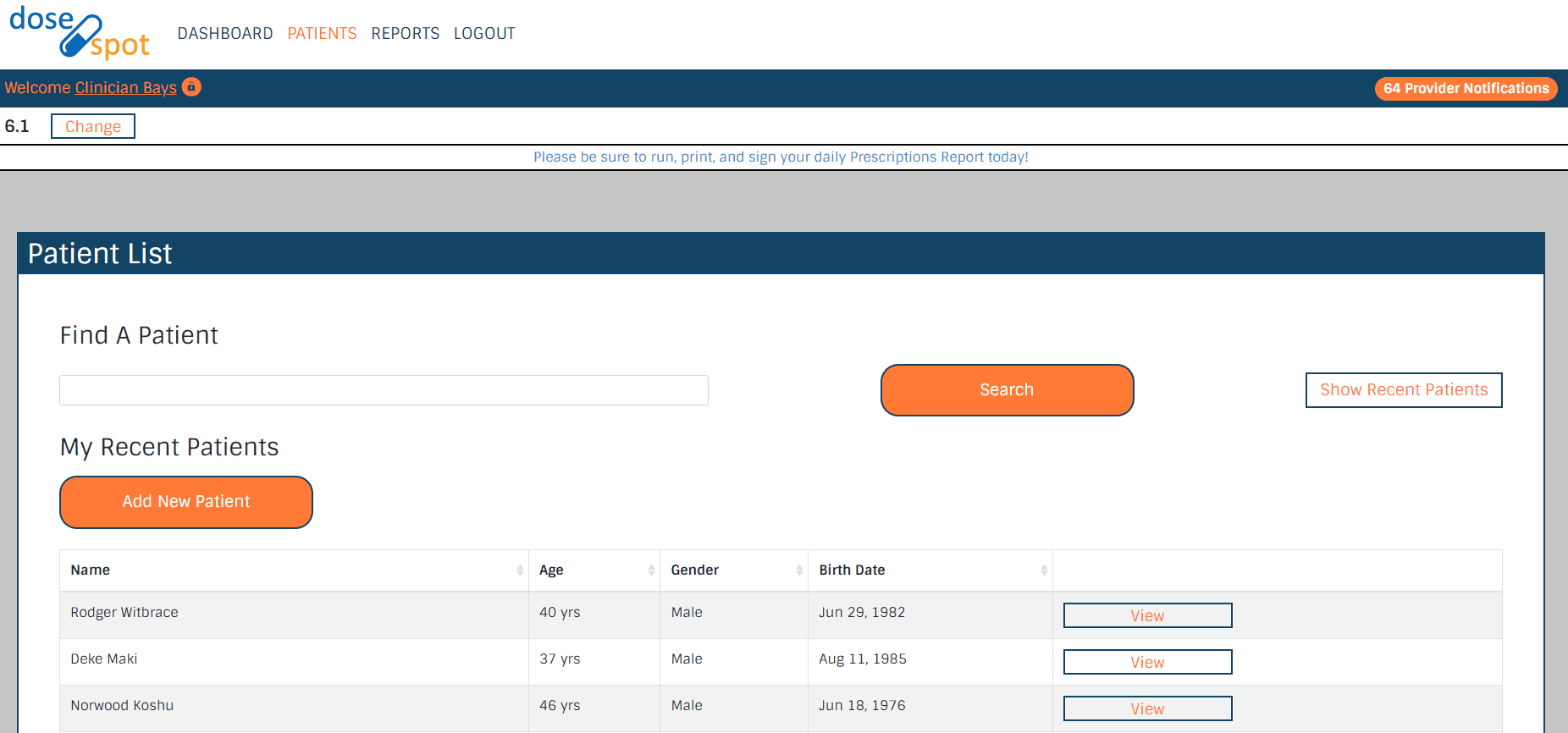Open the Reports menu item
The image size is (1568, 733).
coord(405,34)
